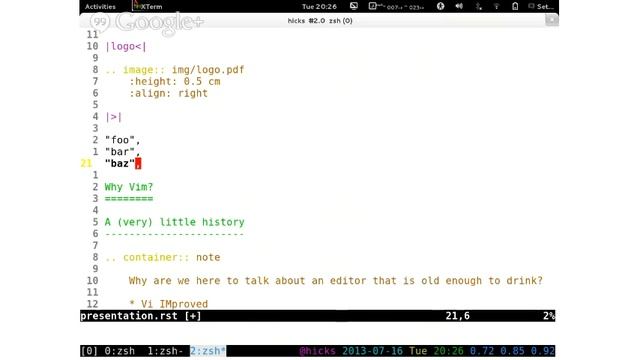Click the '* Vi IMproved' bullet line

click(169, 304)
